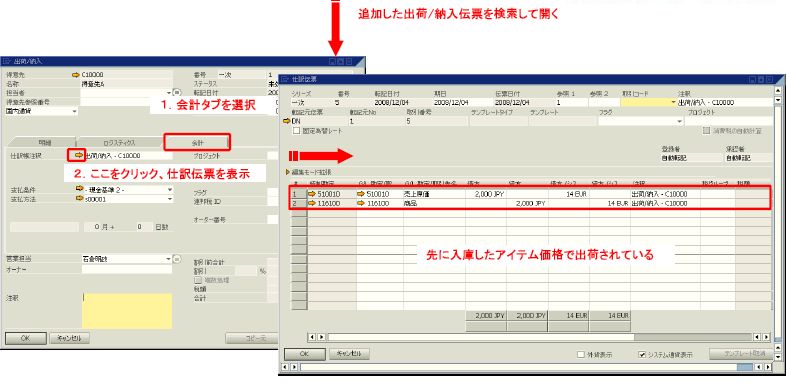Open the sales employee dropdown
Viewport: 787px width, 384px height.
tap(169, 259)
